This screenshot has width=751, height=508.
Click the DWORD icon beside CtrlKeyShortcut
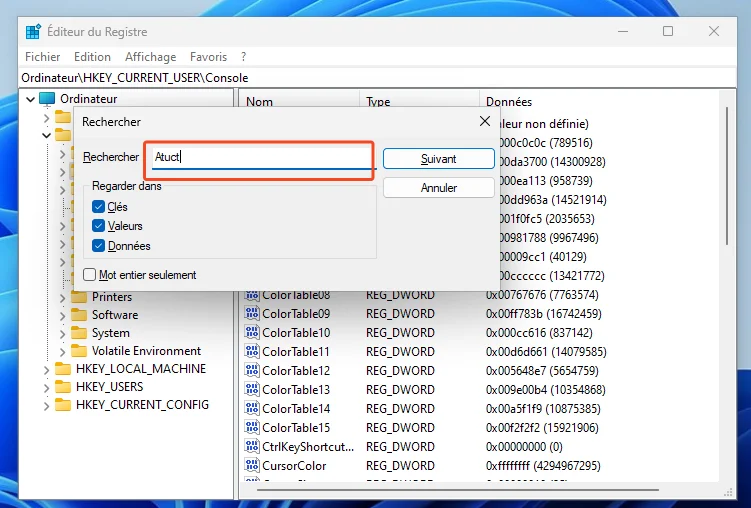click(252, 446)
